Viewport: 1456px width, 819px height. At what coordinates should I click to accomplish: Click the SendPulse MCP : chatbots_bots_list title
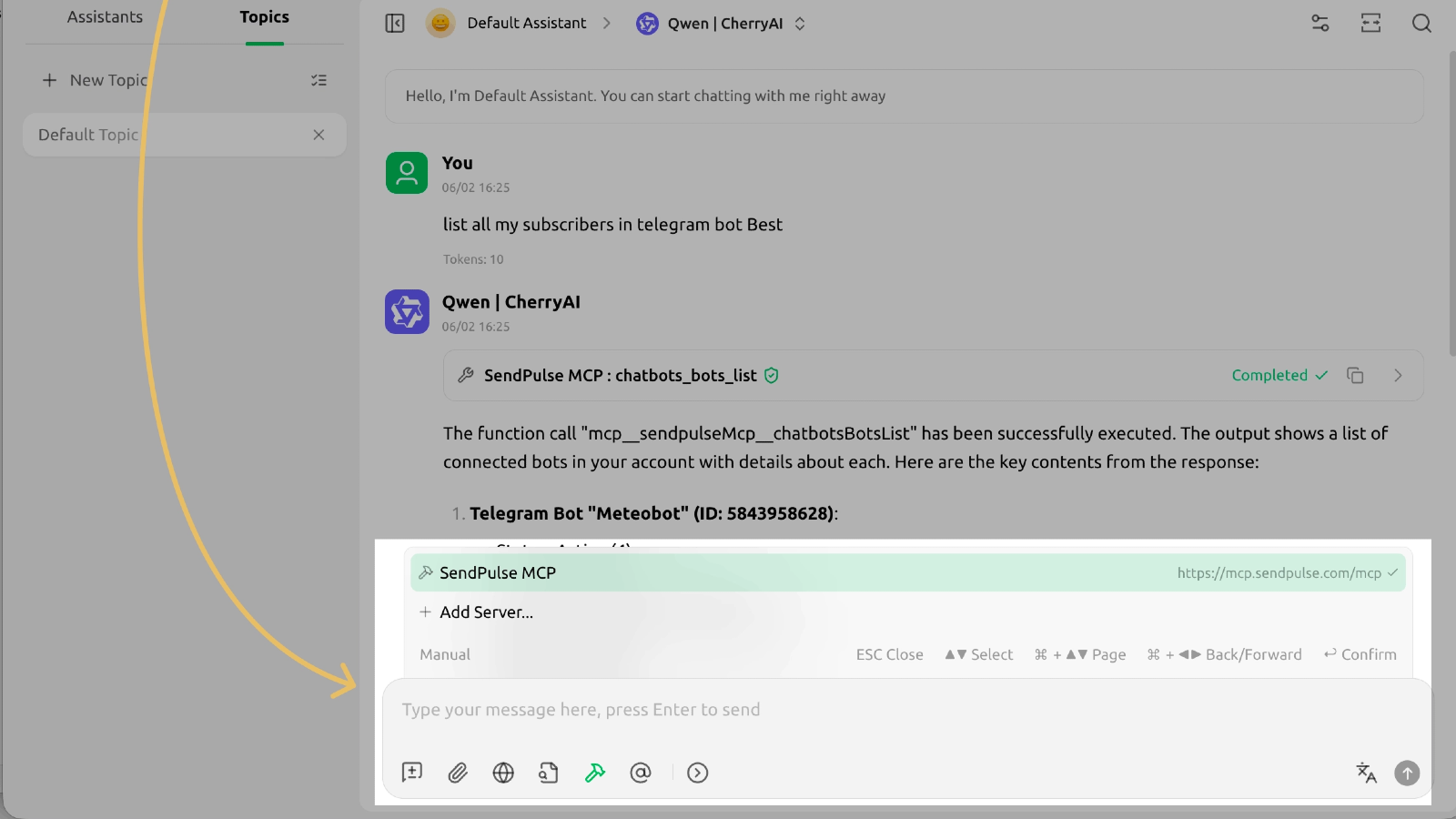(620, 375)
